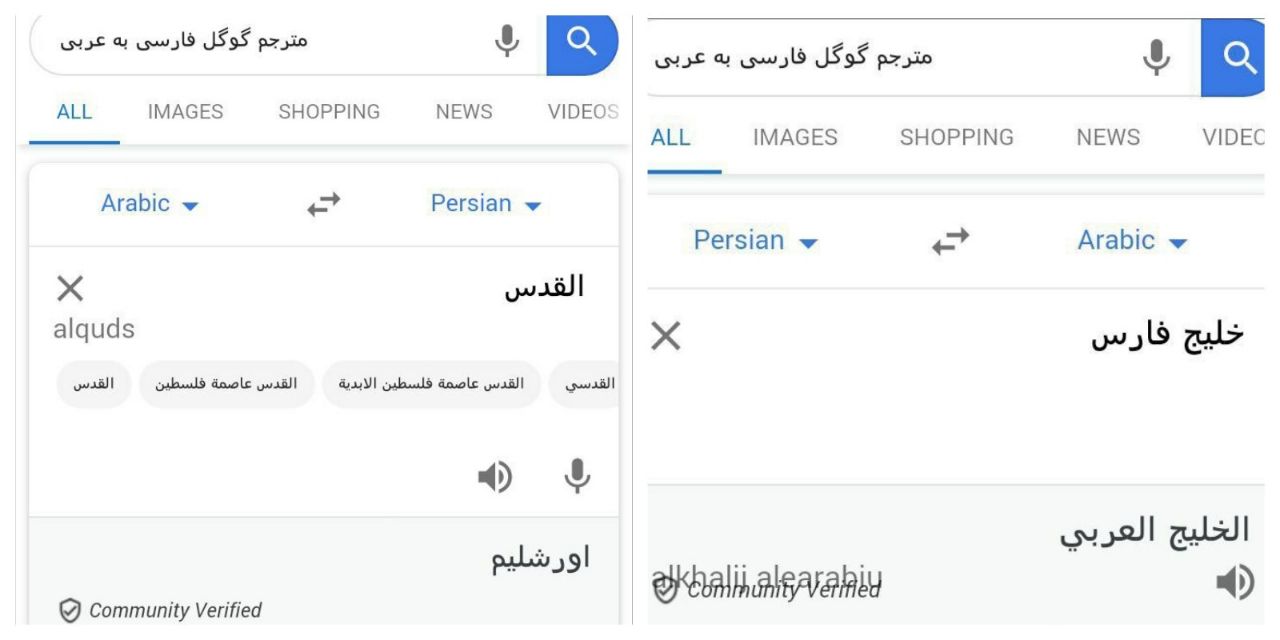
Task: Tap the microphone in left search bar
Action: coord(508,41)
